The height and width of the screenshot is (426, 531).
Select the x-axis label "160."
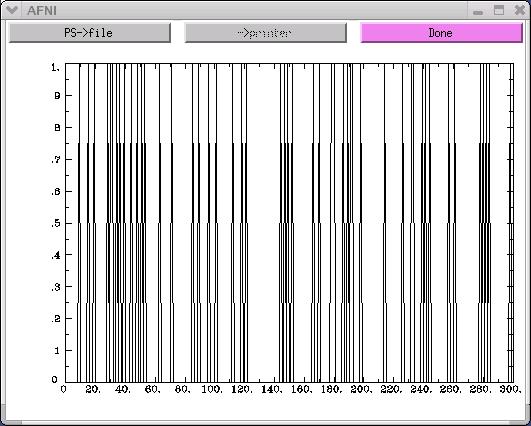click(301, 389)
